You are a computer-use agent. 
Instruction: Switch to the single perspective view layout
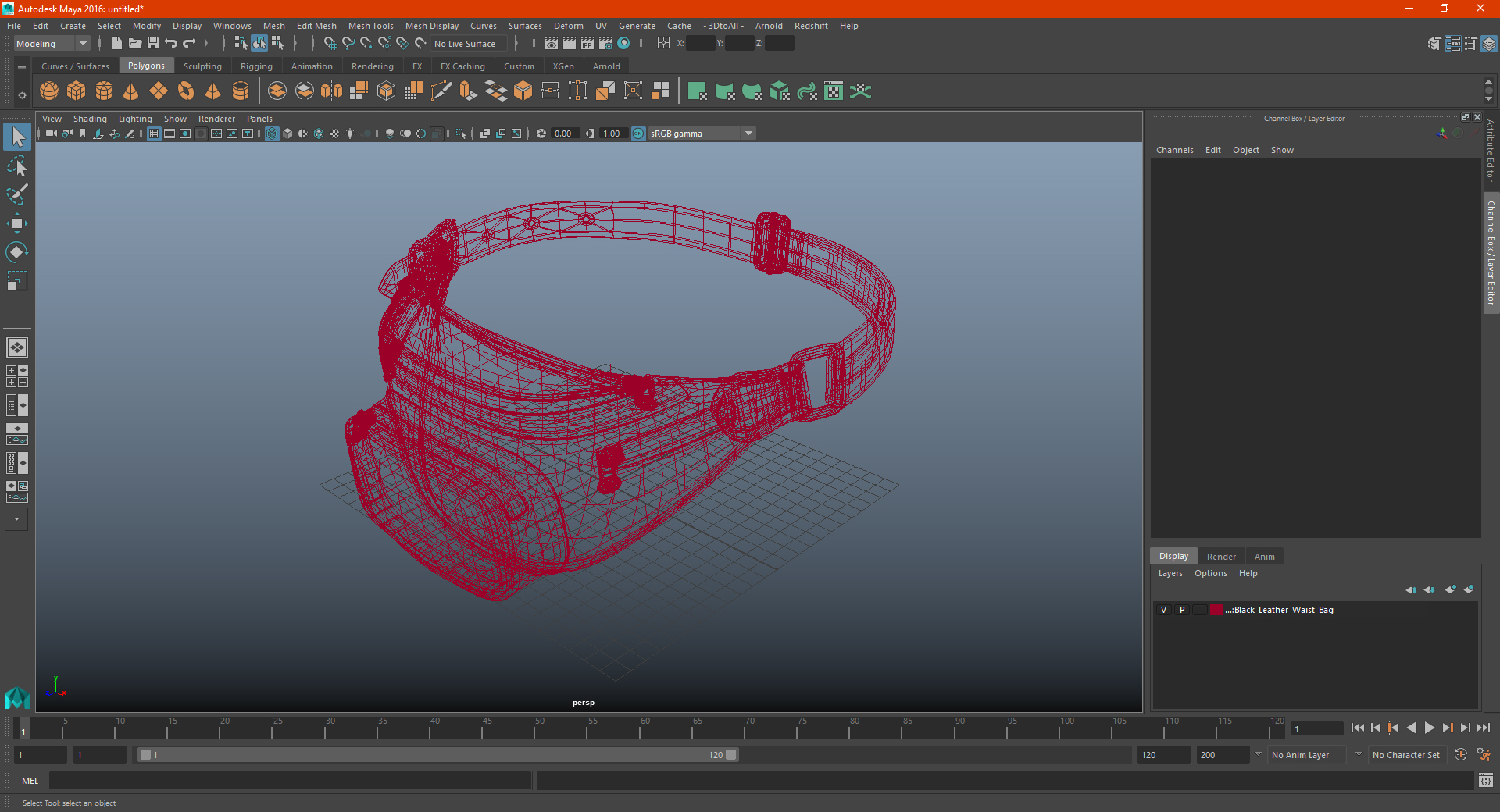17,347
